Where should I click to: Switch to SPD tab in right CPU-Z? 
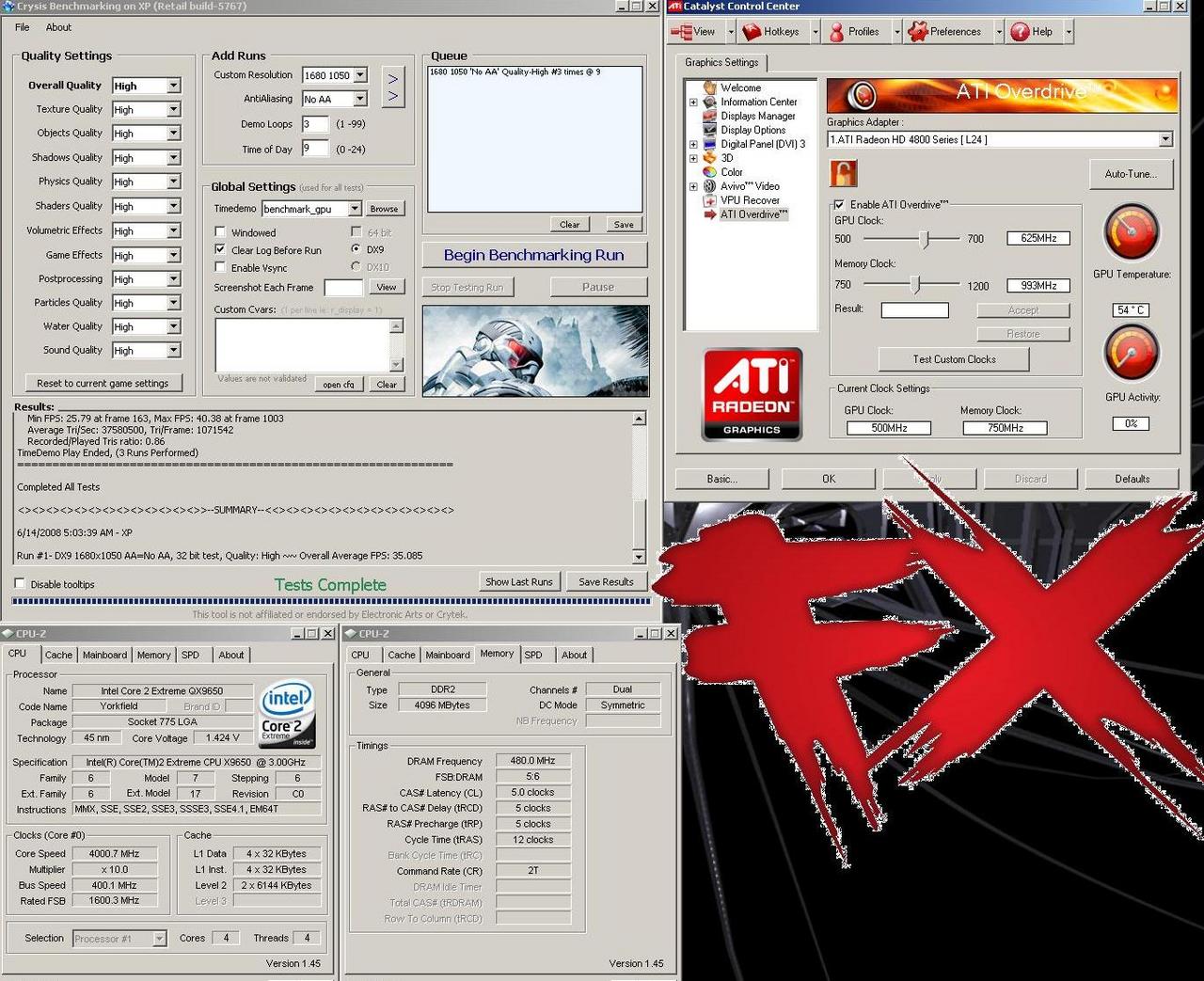coord(533,655)
